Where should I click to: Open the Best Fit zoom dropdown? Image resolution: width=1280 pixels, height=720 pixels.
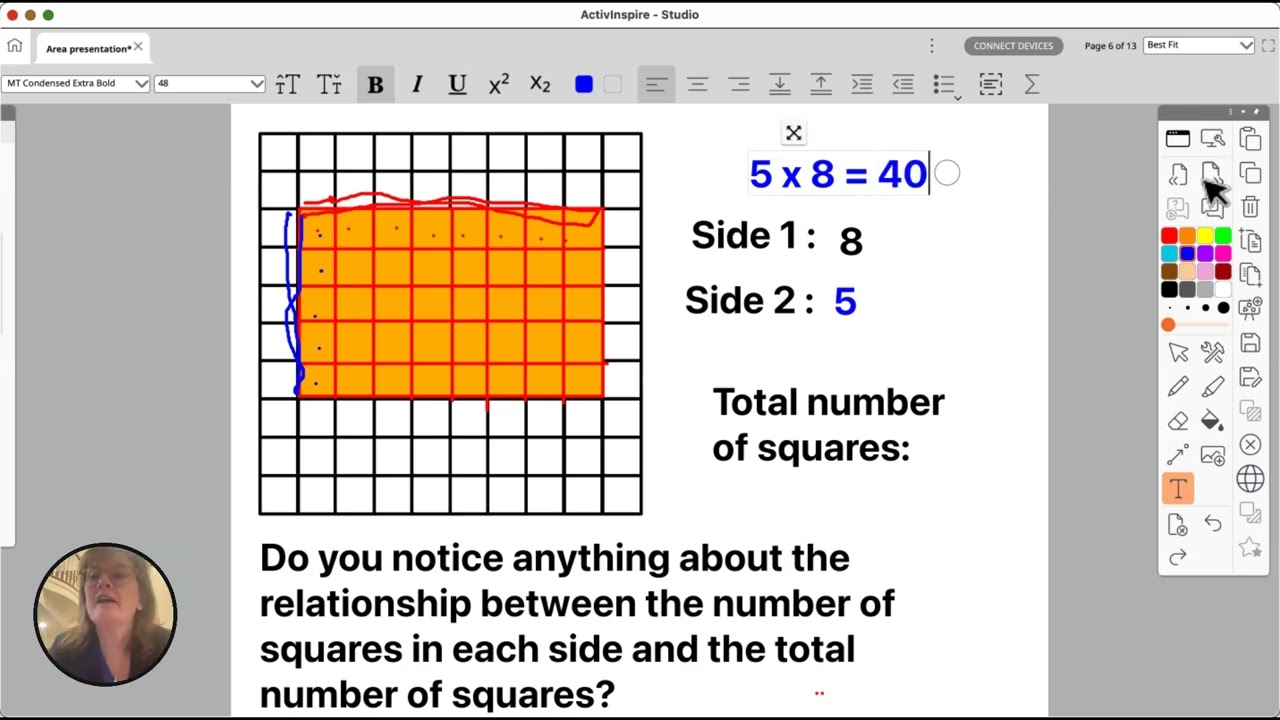[1199, 45]
